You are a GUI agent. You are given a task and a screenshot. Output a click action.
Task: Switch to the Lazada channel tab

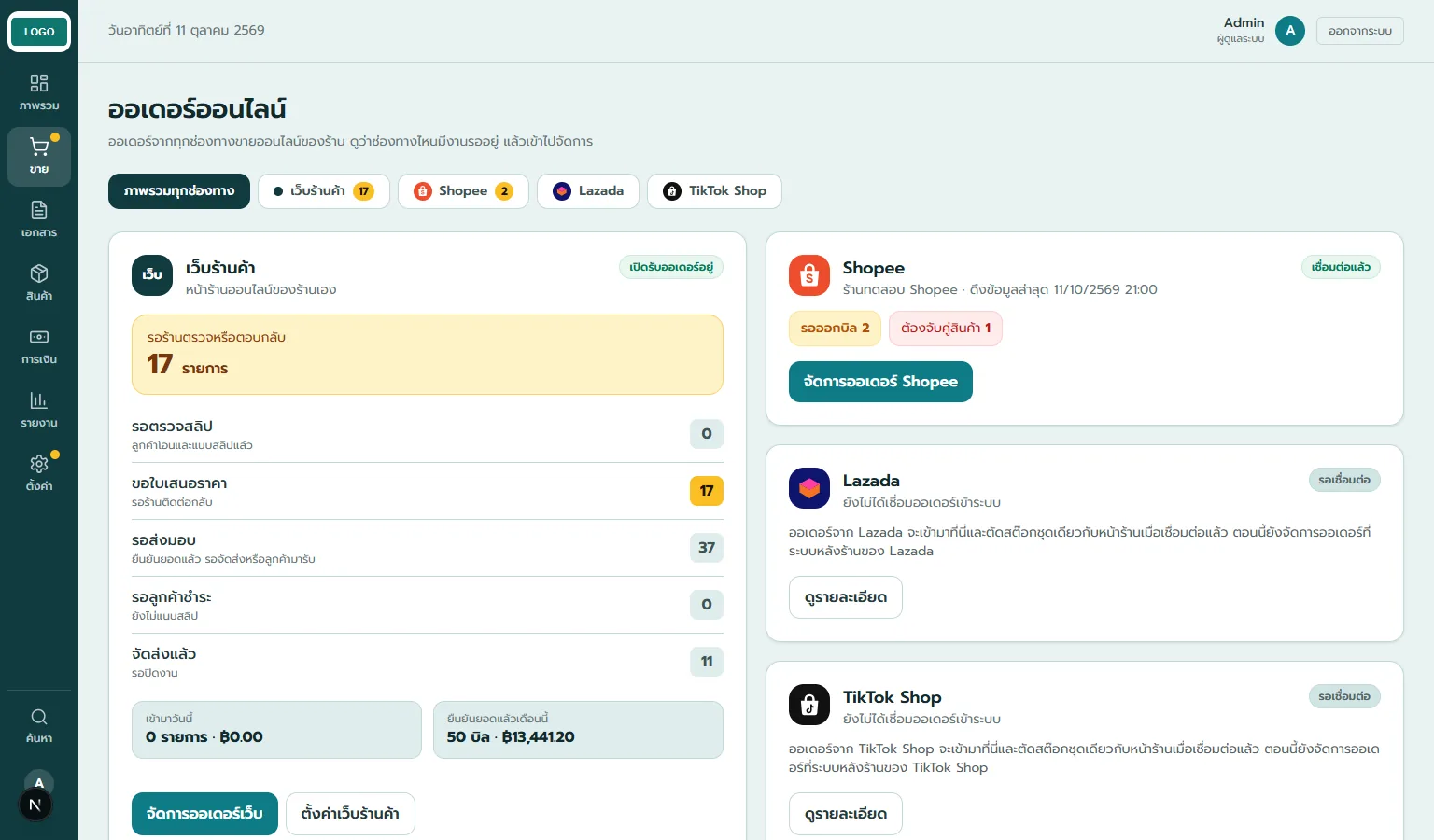point(588,191)
